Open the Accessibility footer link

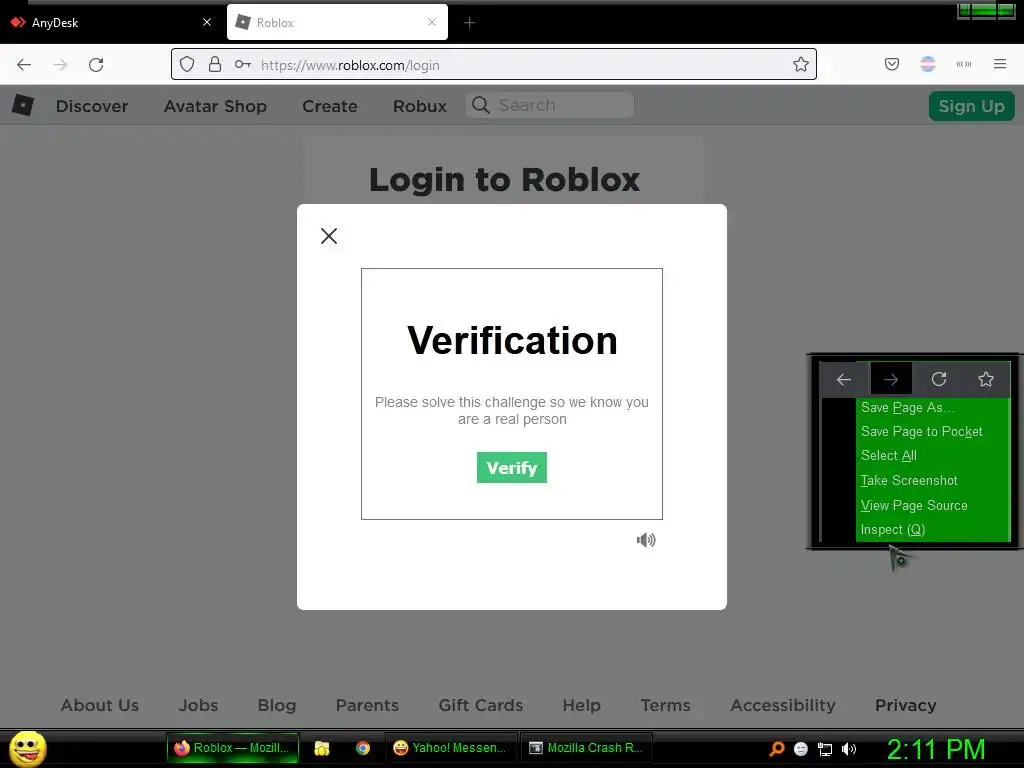[783, 705]
